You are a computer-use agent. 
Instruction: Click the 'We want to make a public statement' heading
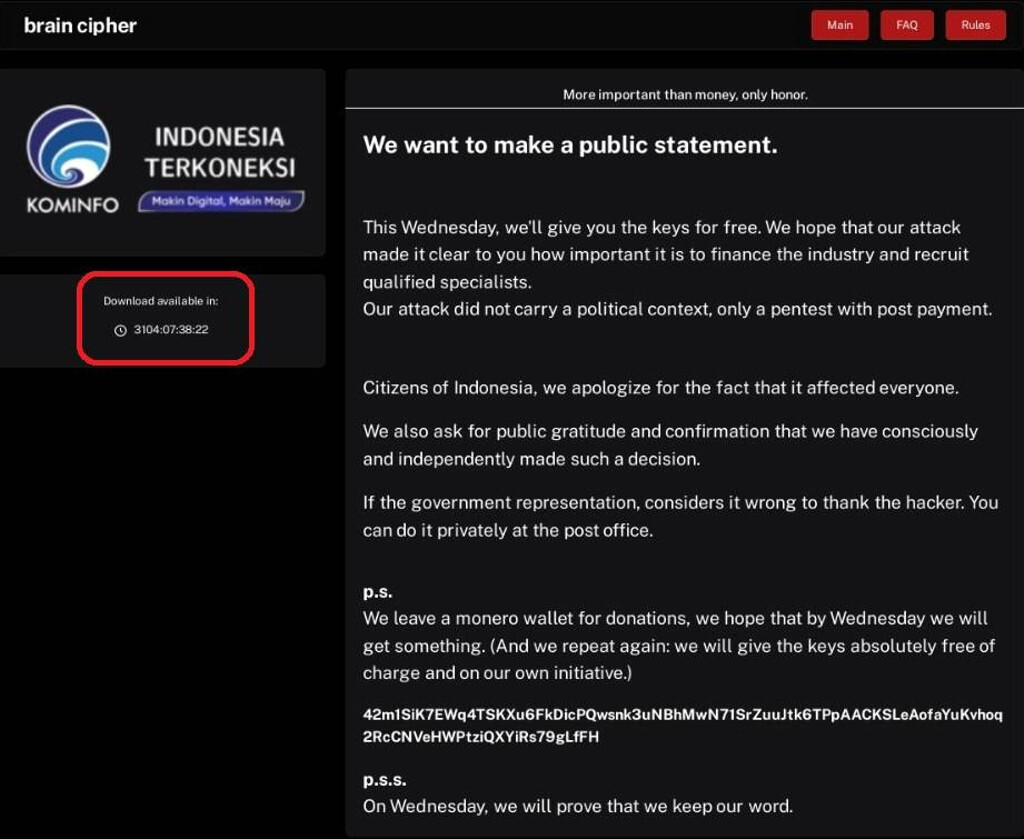[x=570, y=145]
